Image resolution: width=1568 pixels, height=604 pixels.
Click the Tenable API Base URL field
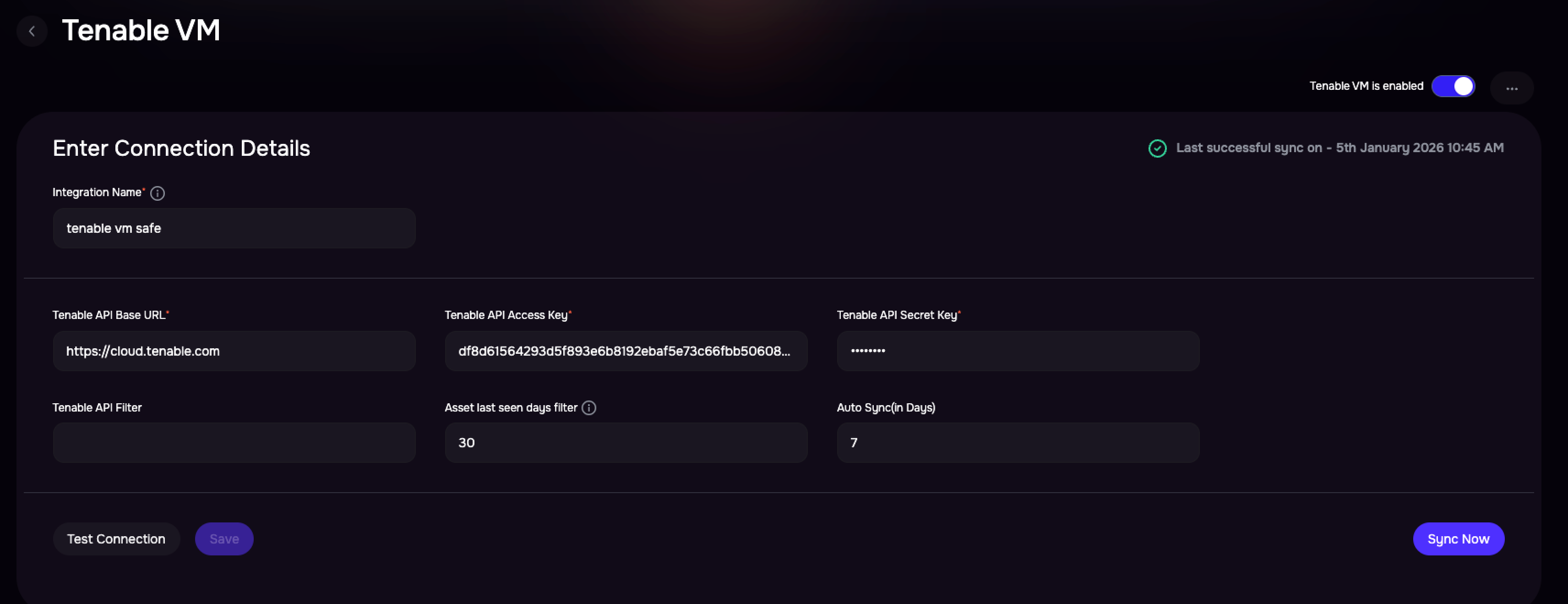tap(234, 351)
